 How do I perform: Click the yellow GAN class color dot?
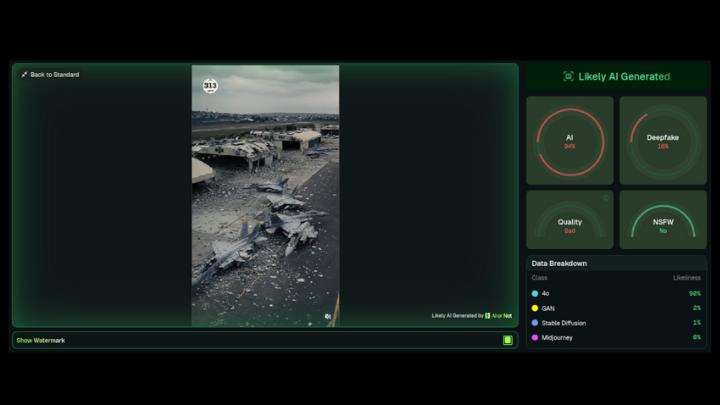tap(535, 308)
